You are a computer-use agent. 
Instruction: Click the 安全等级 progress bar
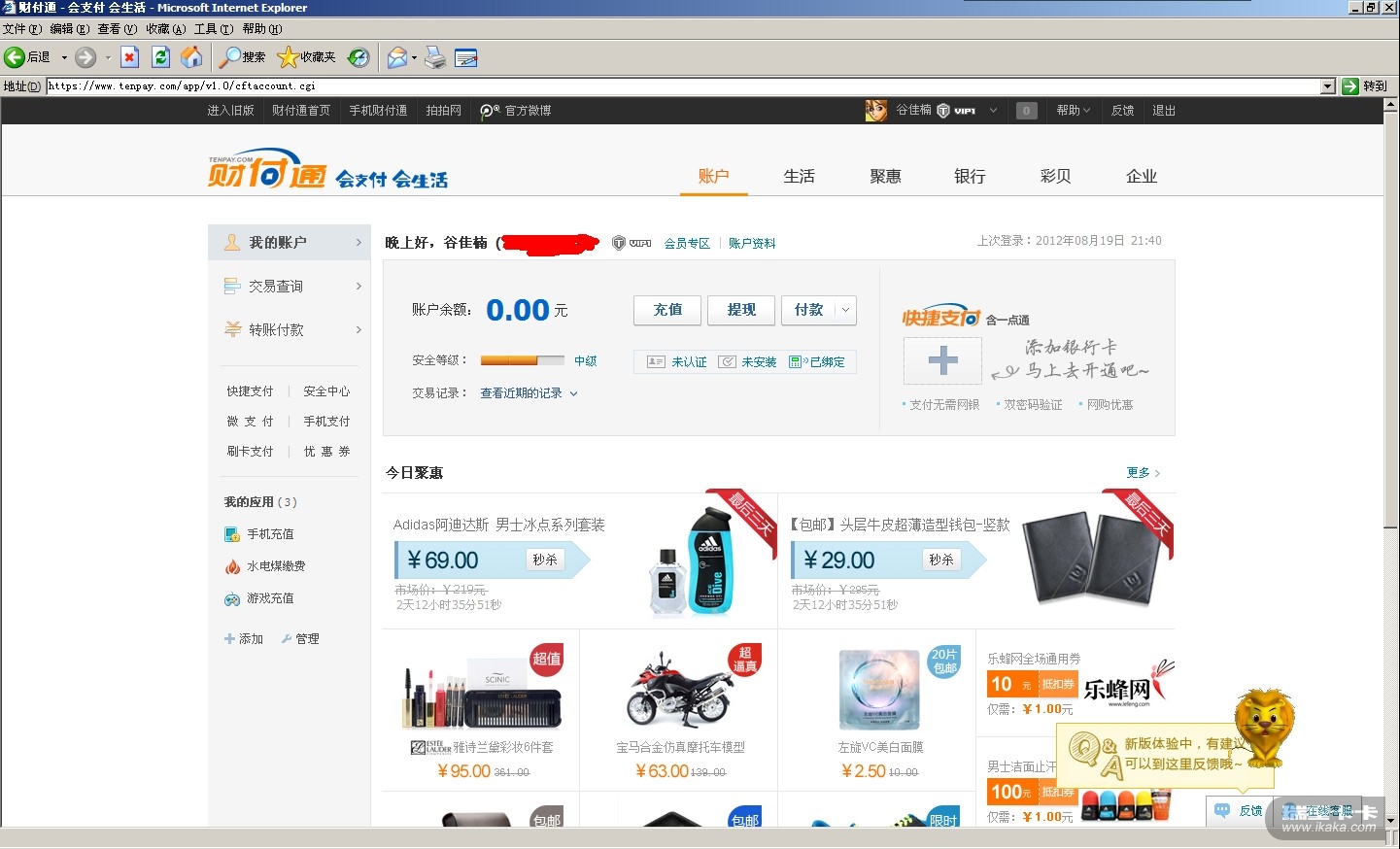click(x=522, y=360)
